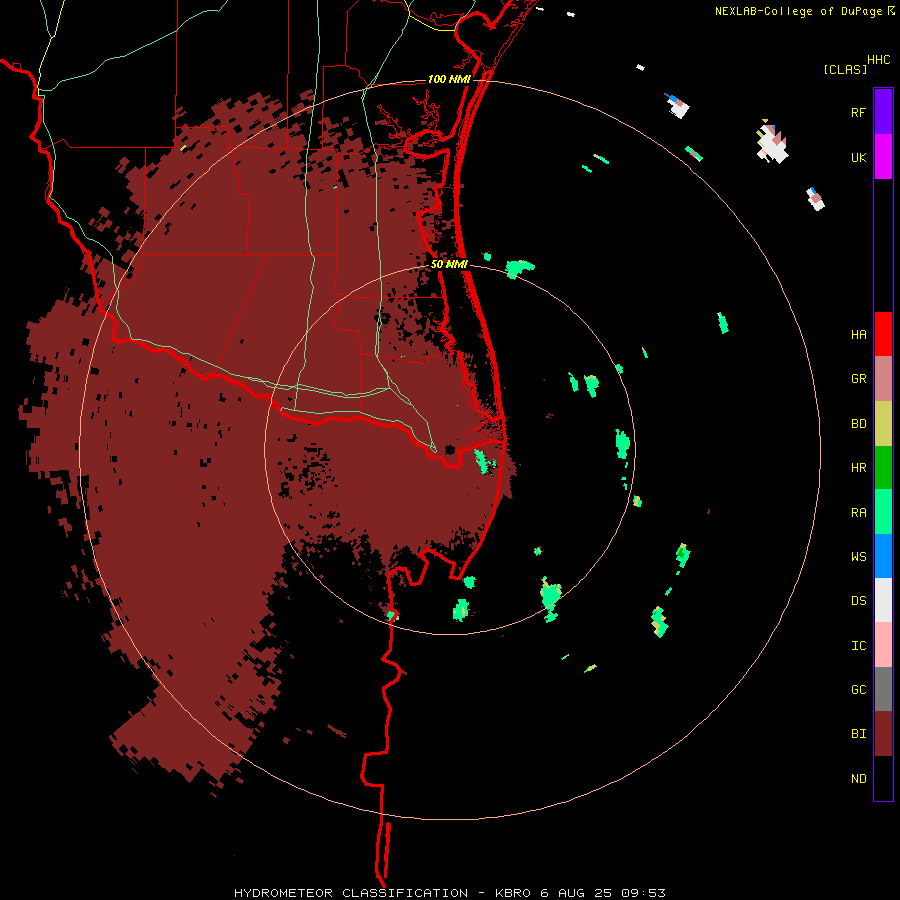The width and height of the screenshot is (900, 900).
Task: Click the RF legend label
Action: (x=859, y=112)
